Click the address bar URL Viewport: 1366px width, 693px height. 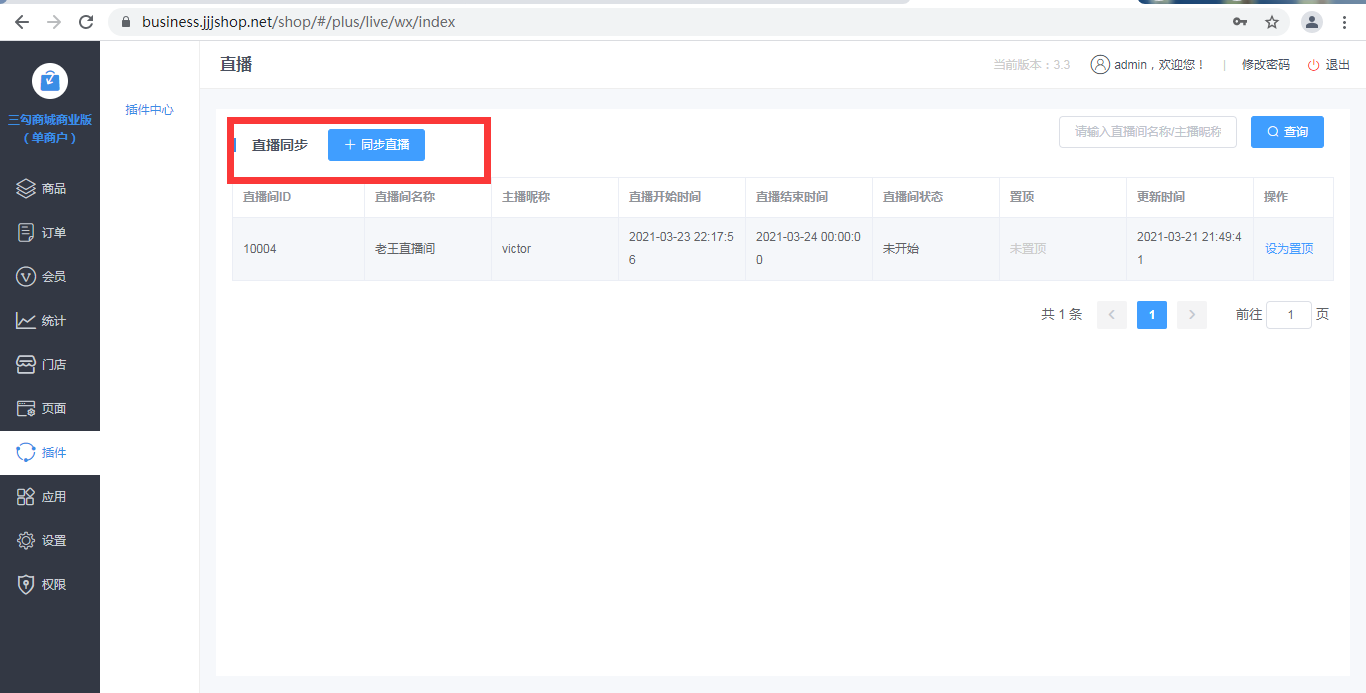tap(298, 22)
